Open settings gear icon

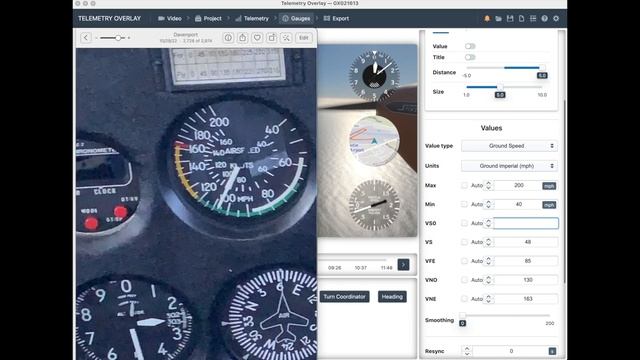(556, 18)
